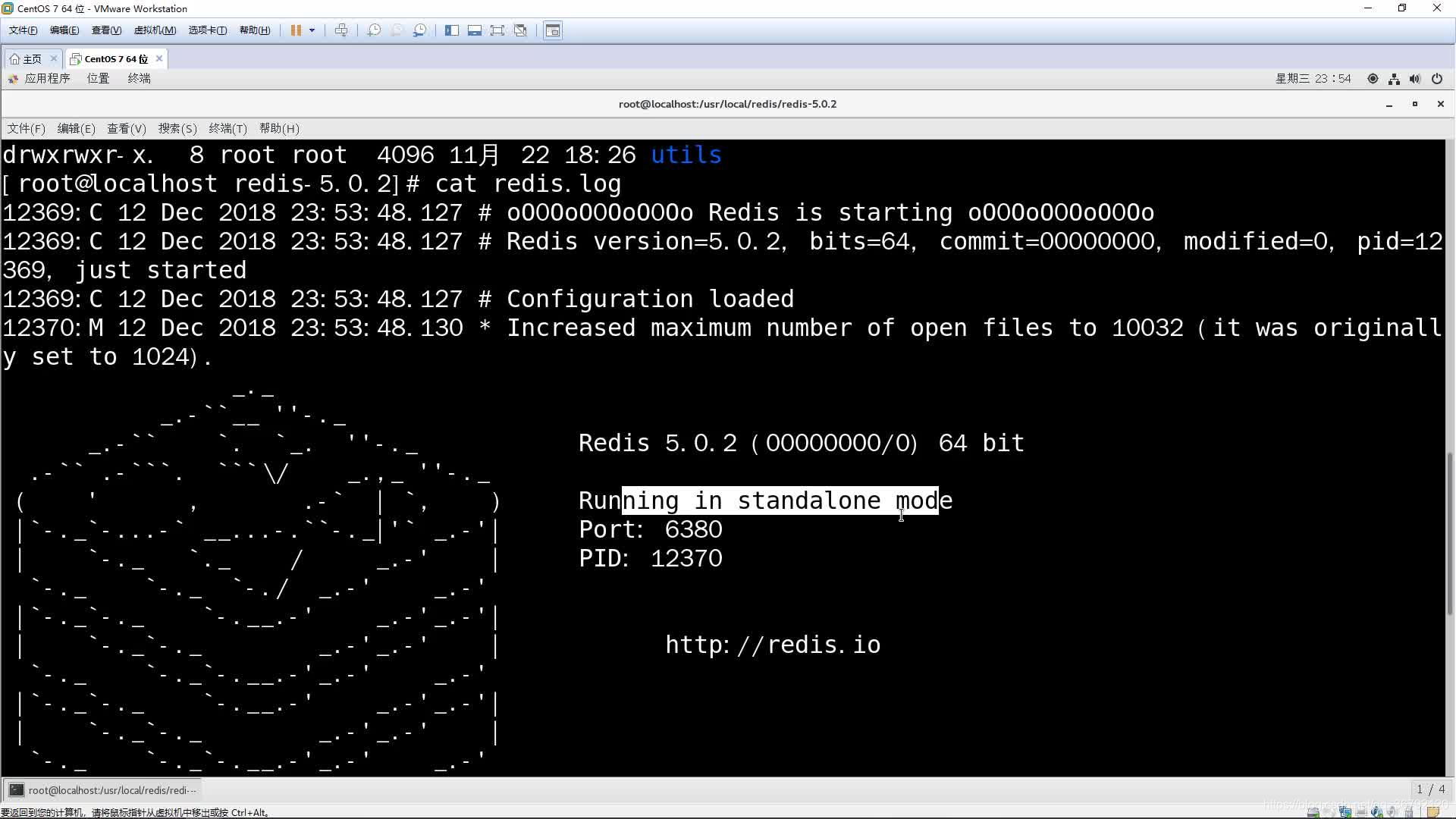Open terminal 终端(T) menu

tap(227, 128)
